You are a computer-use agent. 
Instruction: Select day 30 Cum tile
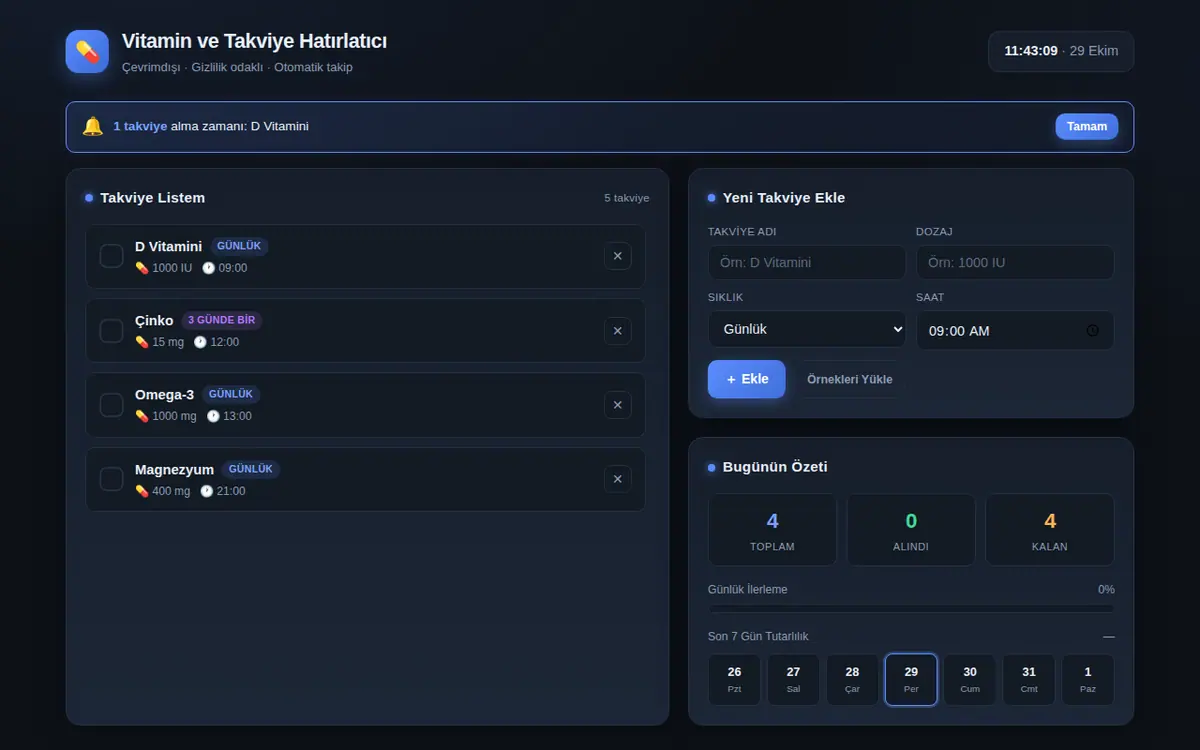pyautogui.click(x=970, y=680)
